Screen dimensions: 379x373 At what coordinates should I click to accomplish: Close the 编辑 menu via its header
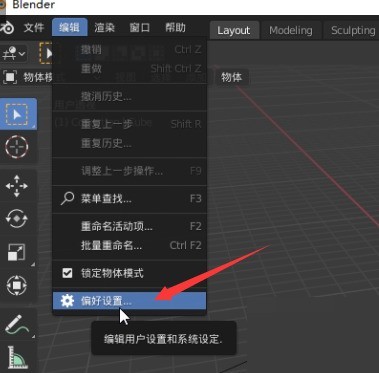point(70,27)
